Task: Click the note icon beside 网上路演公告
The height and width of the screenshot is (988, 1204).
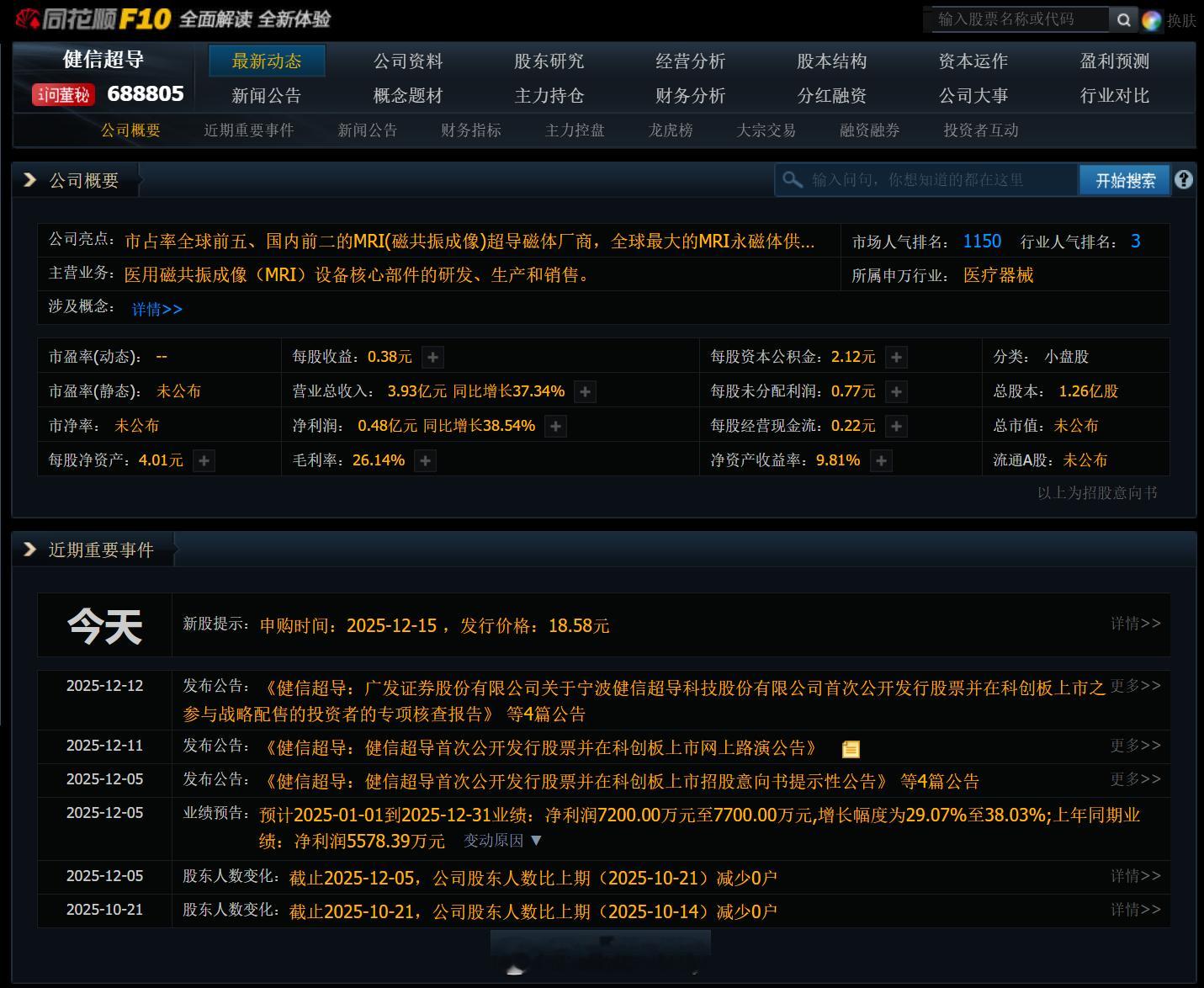Action: 851,749
